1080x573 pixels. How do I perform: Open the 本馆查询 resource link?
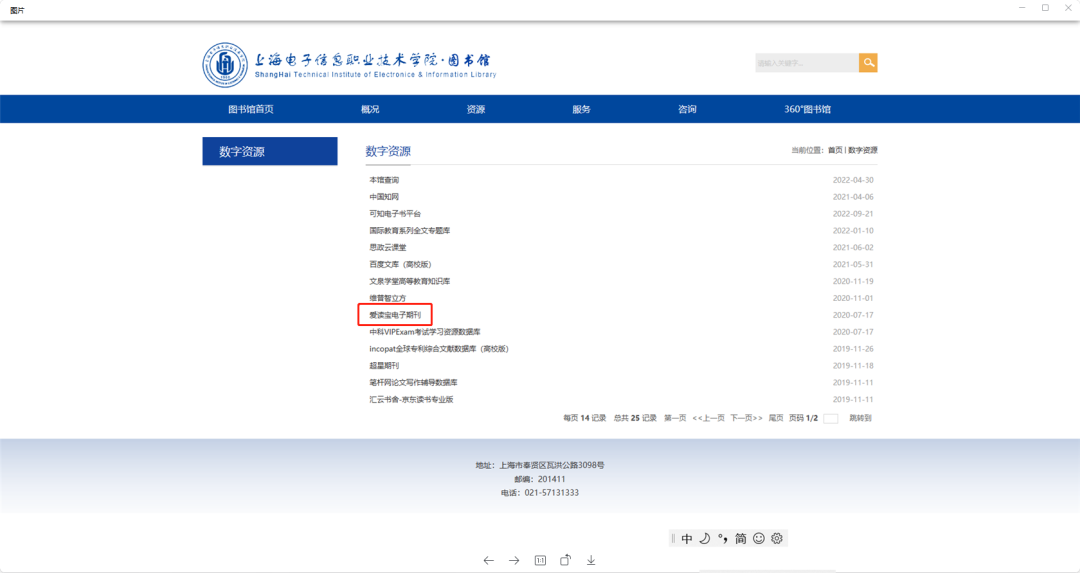[x=384, y=180]
